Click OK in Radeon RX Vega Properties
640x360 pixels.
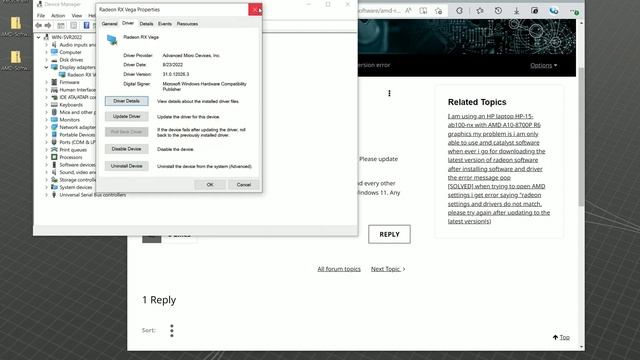210,184
